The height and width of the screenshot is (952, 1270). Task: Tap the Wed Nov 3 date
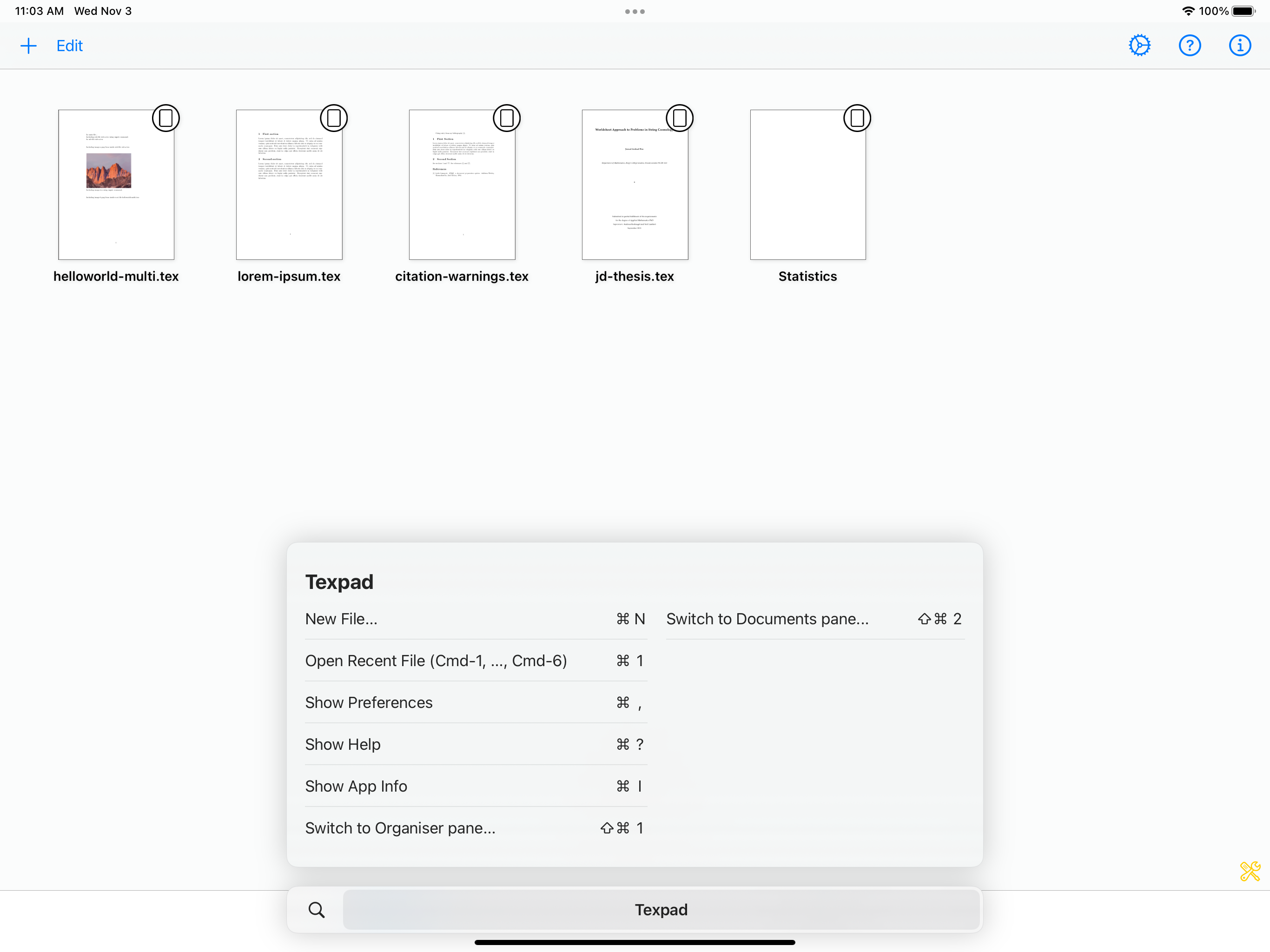tap(103, 11)
